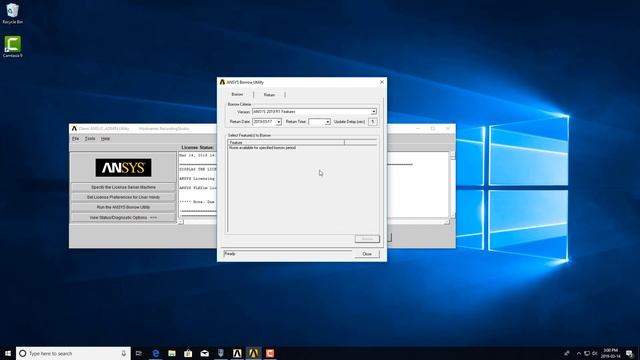The height and width of the screenshot is (360, 640).
Task: Switch to highlighted ANSYS Borrow Utility taskbar icon
Action: pos(253,353)
